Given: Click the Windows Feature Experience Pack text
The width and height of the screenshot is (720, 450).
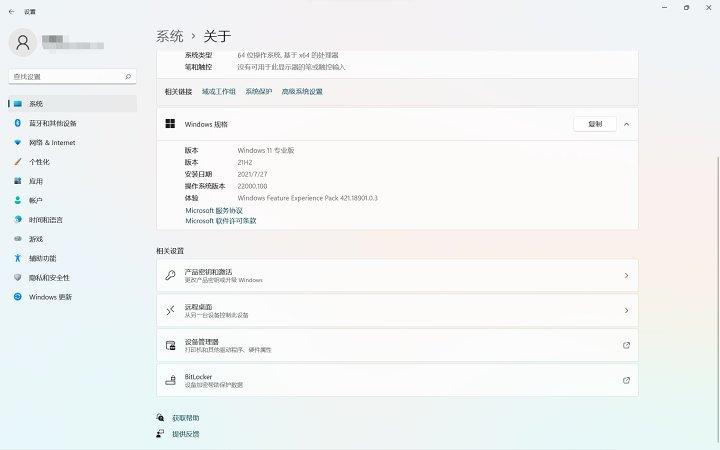Looking at the screenshot, I should 308,198.
